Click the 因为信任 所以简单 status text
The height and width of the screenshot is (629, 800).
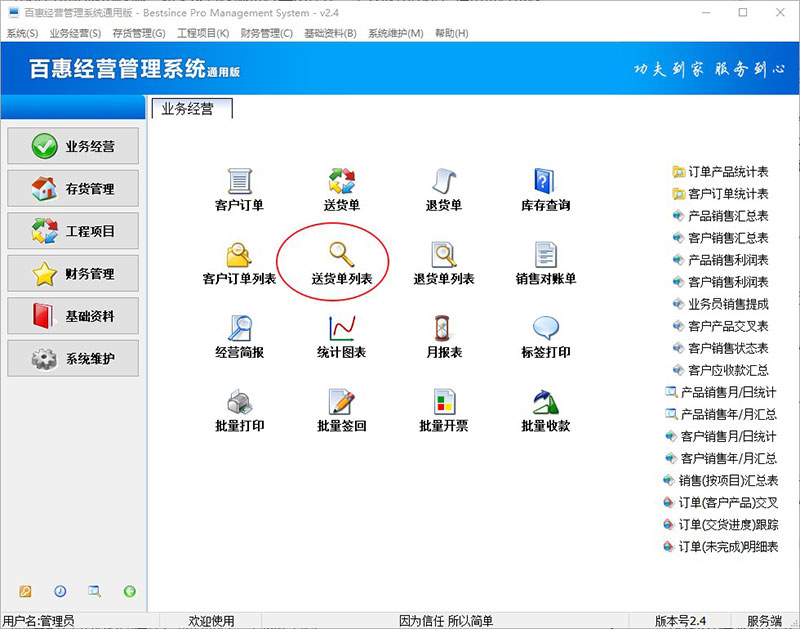point(446,621)
